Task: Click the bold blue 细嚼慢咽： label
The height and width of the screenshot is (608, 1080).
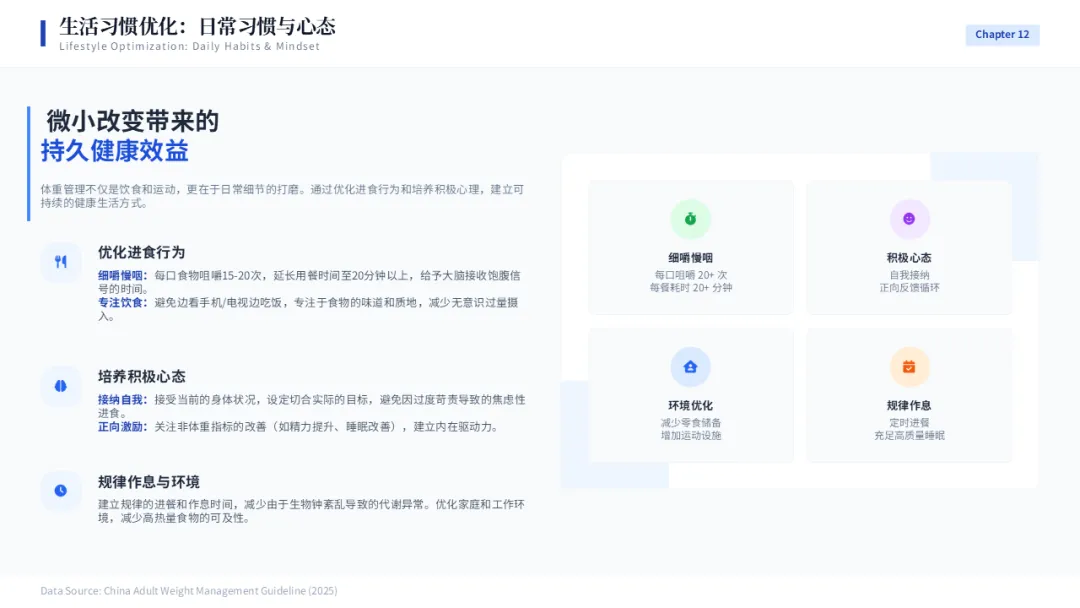Action: tap(123, 275)
